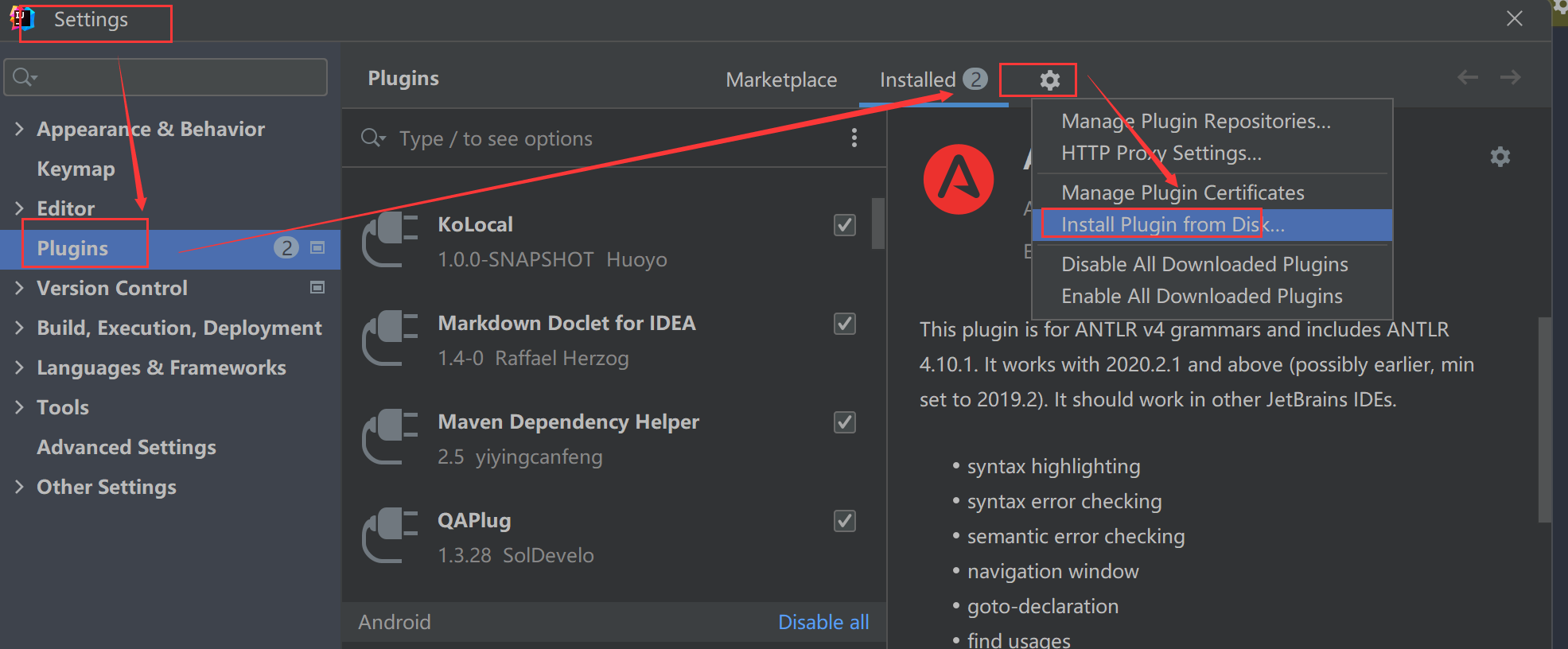Expand the Tools settings node
Image resolution: width=1568 pixels, height=649 pixels.
[20, 407]
